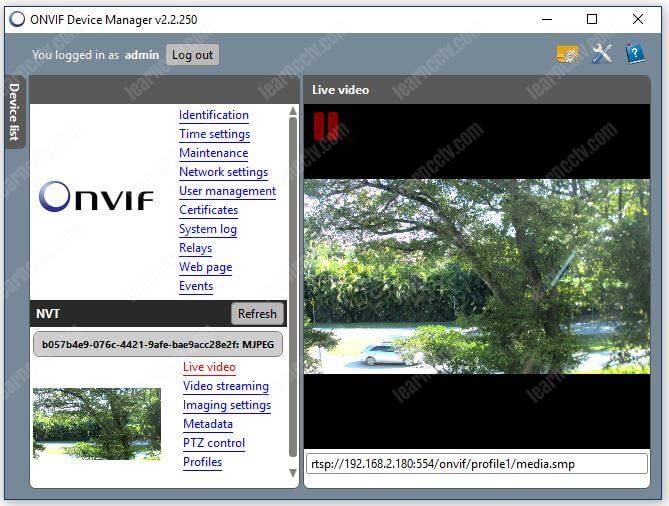
Task: Click the scroll down arrow in device panel
Action: pyautogui.click(x=293, y=473)
